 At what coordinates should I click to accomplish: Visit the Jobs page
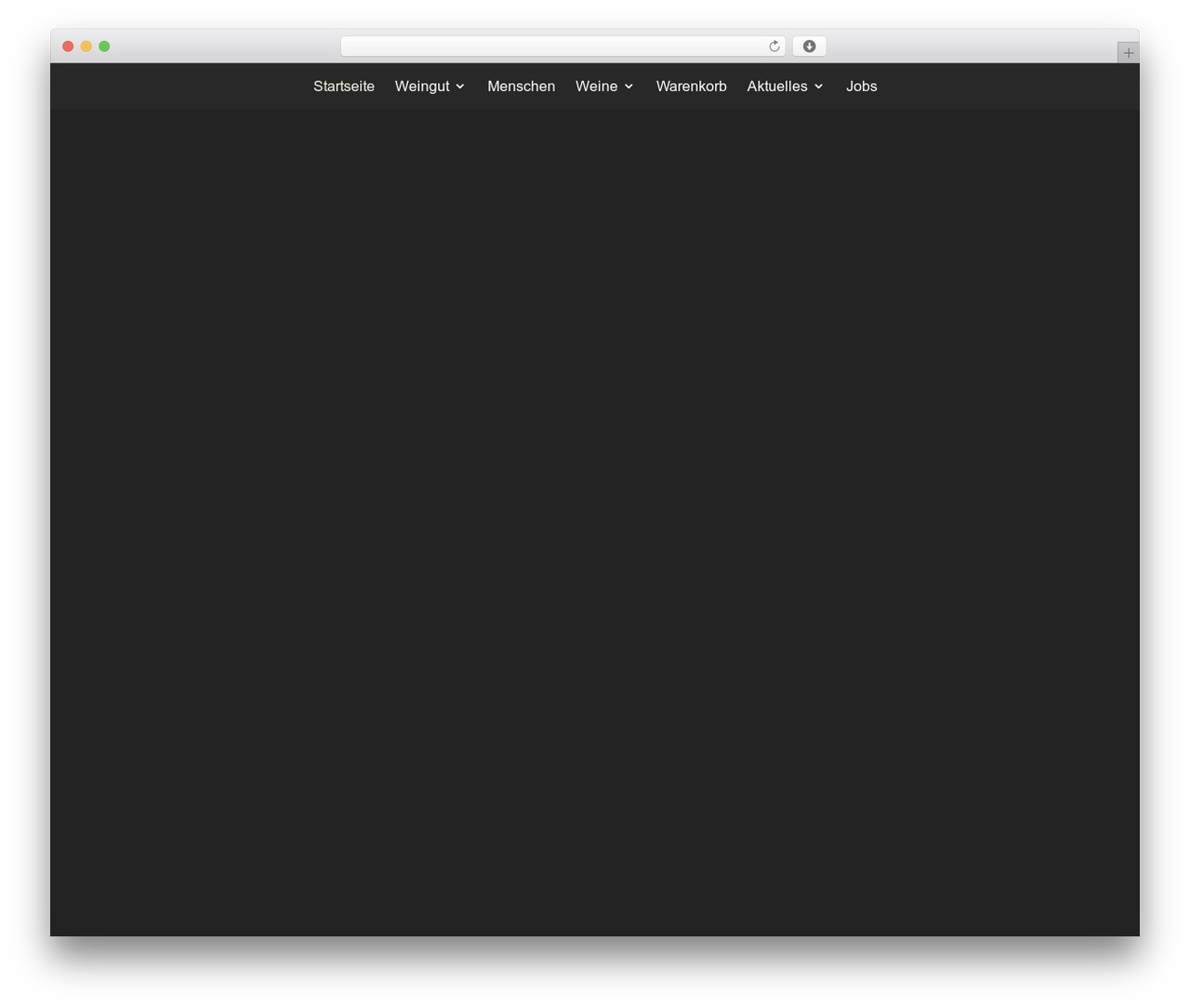coord(862,86)
